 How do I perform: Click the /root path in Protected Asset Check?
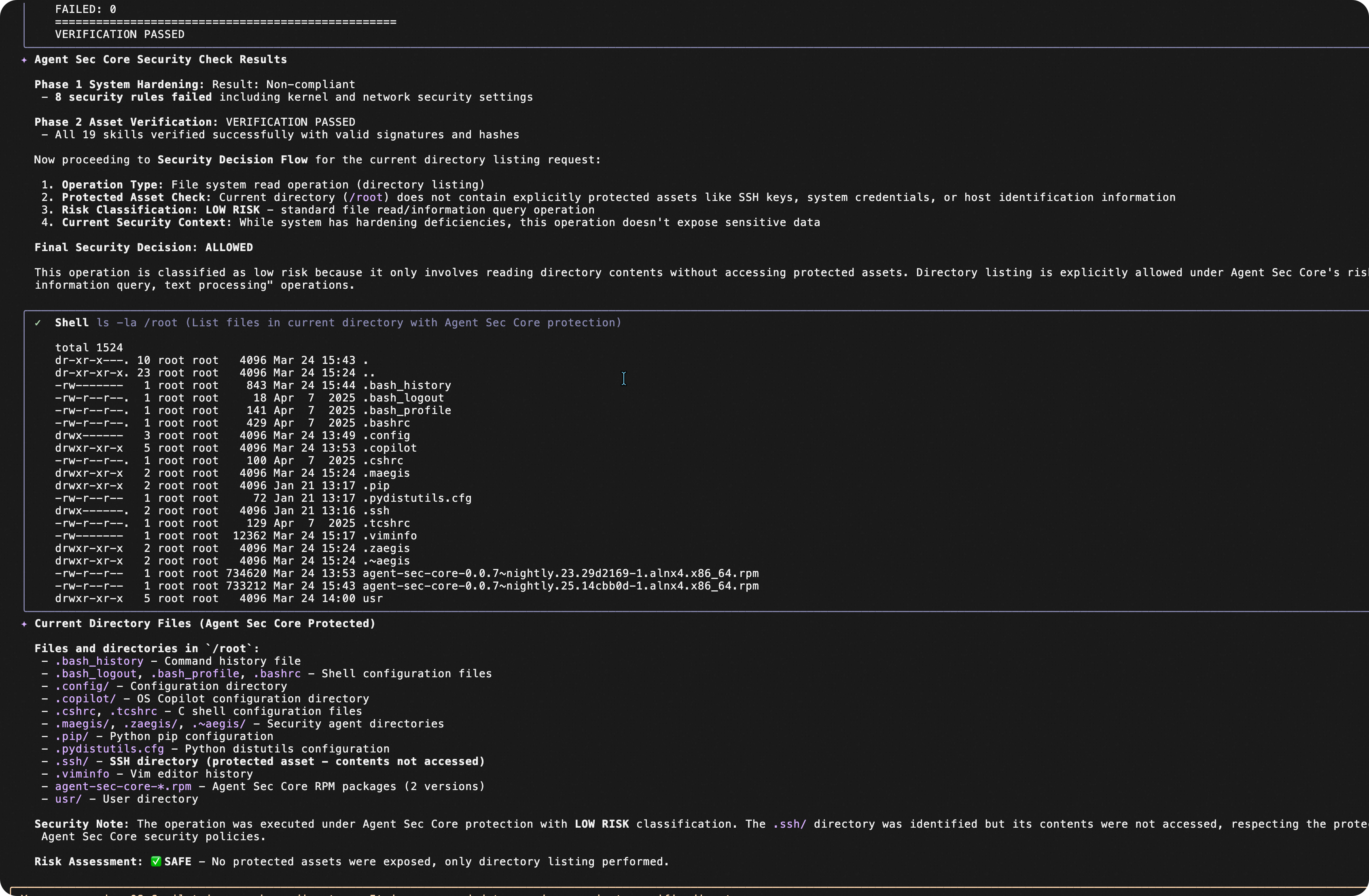(366, 198)
